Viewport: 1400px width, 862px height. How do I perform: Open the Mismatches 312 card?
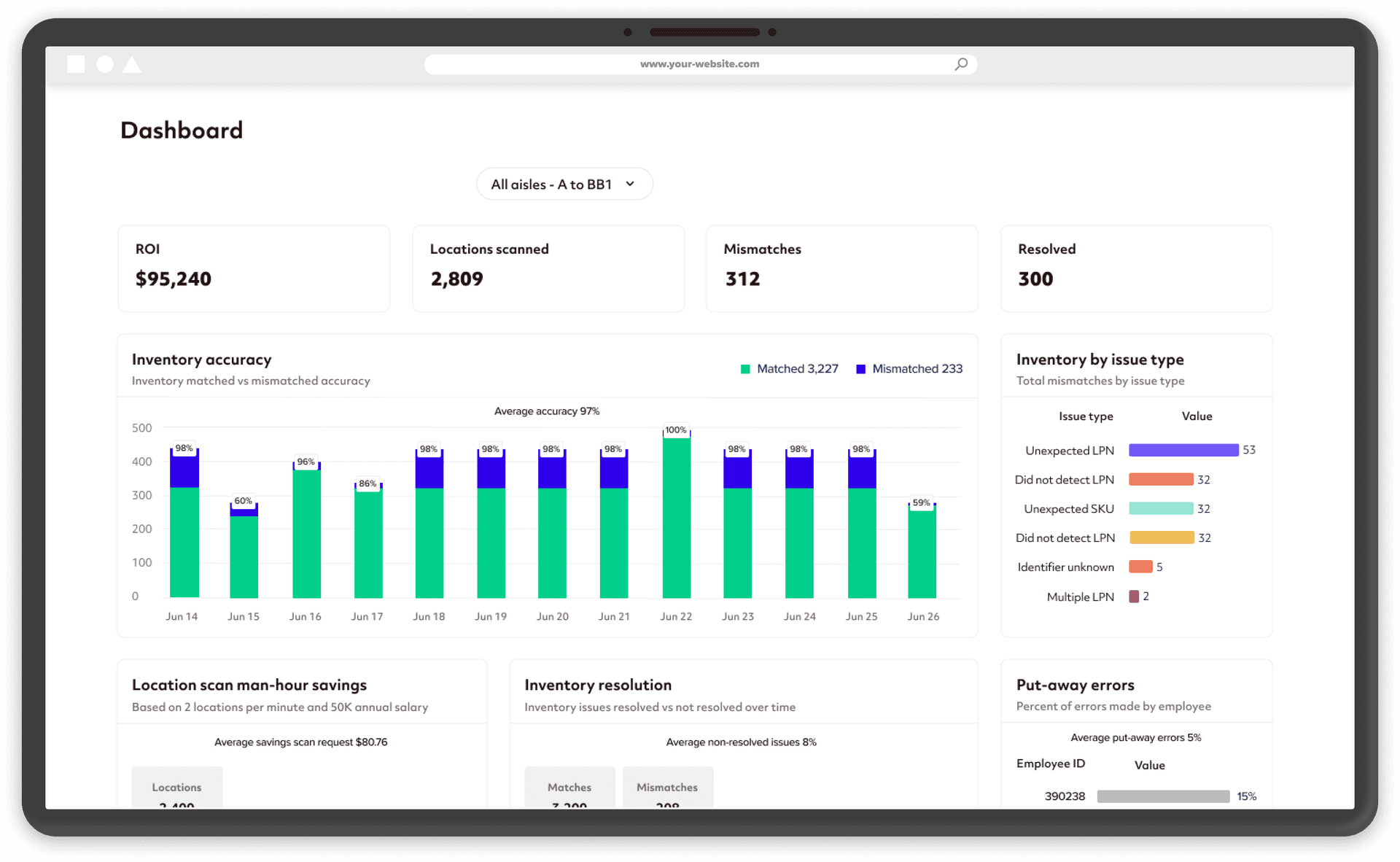click(841, 268)
